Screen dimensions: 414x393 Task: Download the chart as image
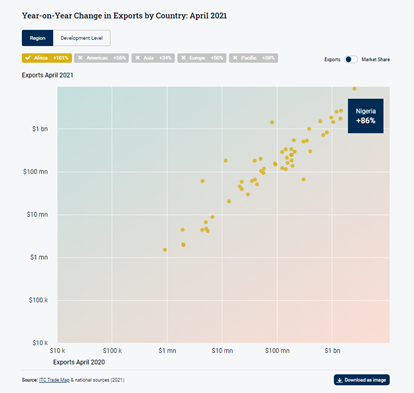point(362,380)
